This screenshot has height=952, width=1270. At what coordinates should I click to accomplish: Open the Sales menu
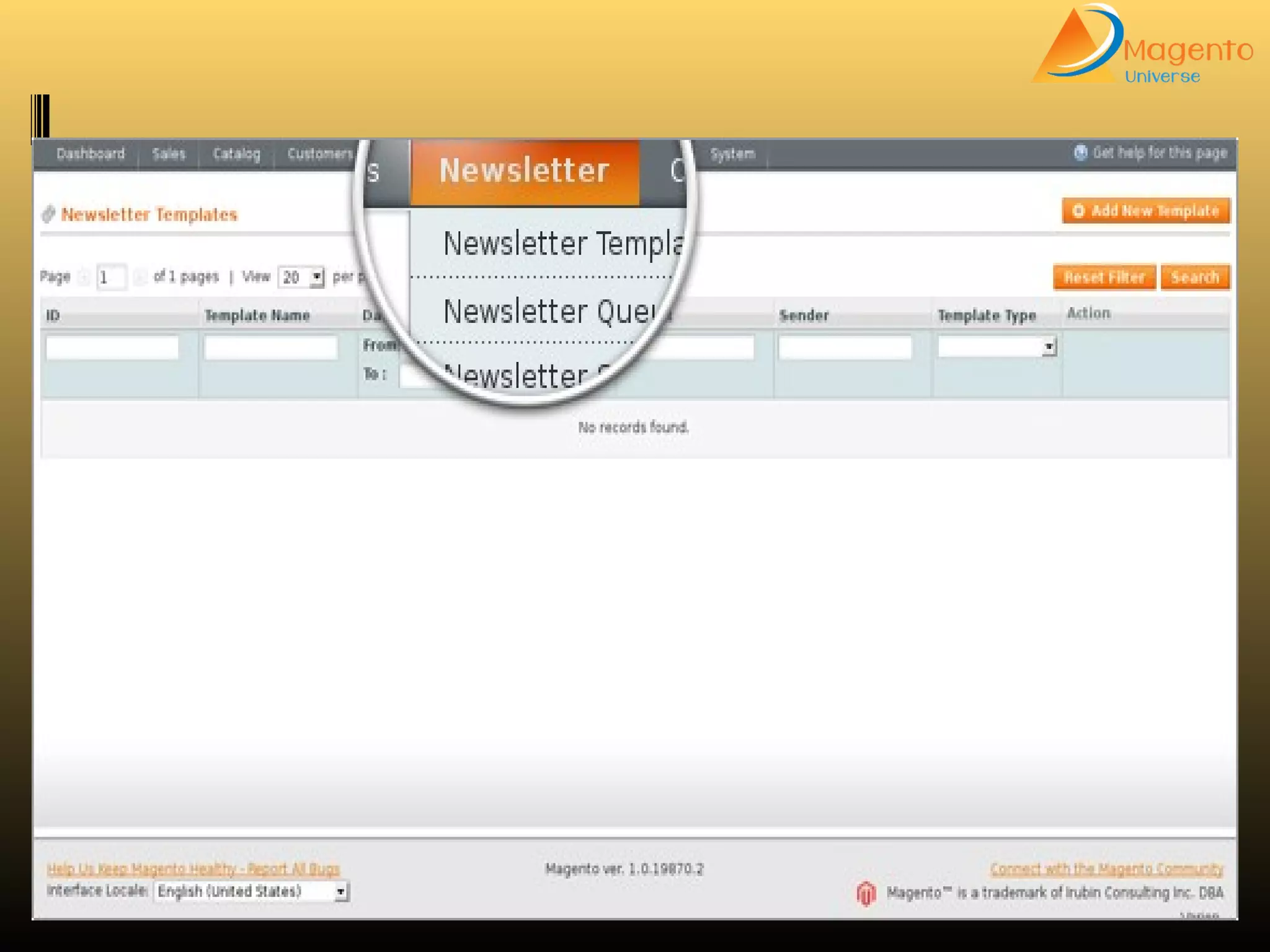coord(169,154)
